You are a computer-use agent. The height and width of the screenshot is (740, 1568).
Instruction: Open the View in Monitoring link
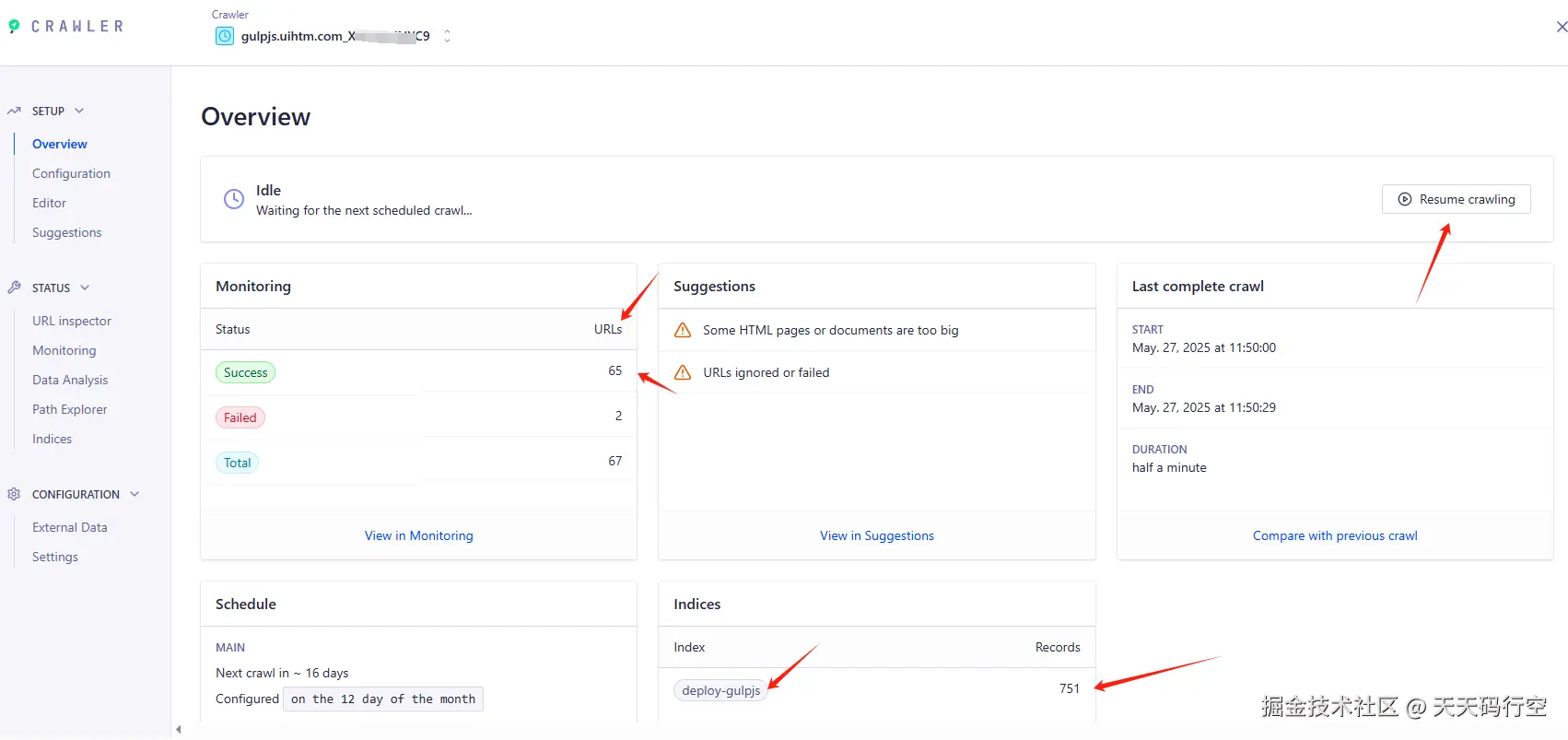click(419, 535)
